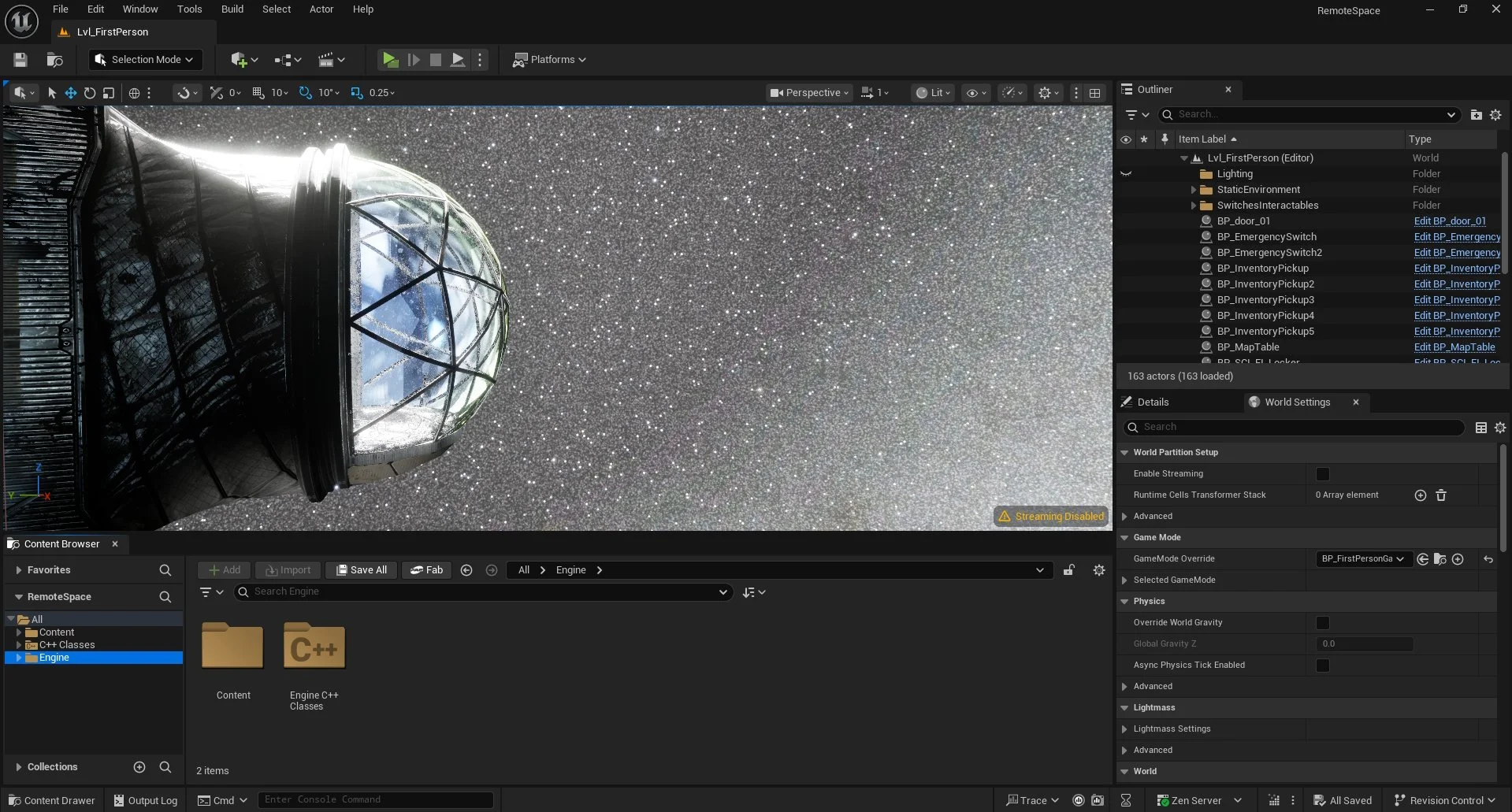
Task: Open the Add content cube-plus button
Action: tap(244, 60)
